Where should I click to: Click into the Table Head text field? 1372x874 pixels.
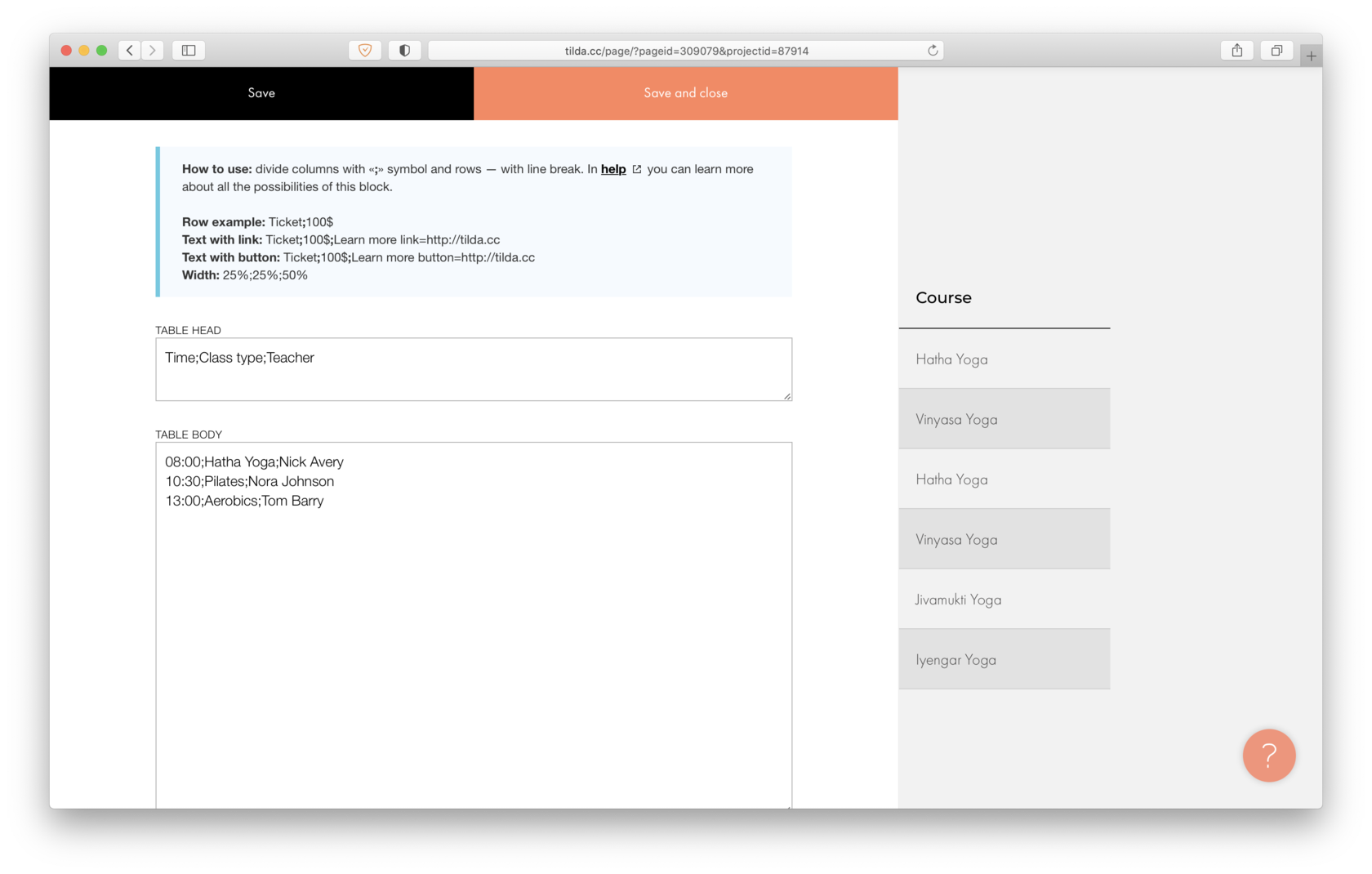click(x=474, y=369)
